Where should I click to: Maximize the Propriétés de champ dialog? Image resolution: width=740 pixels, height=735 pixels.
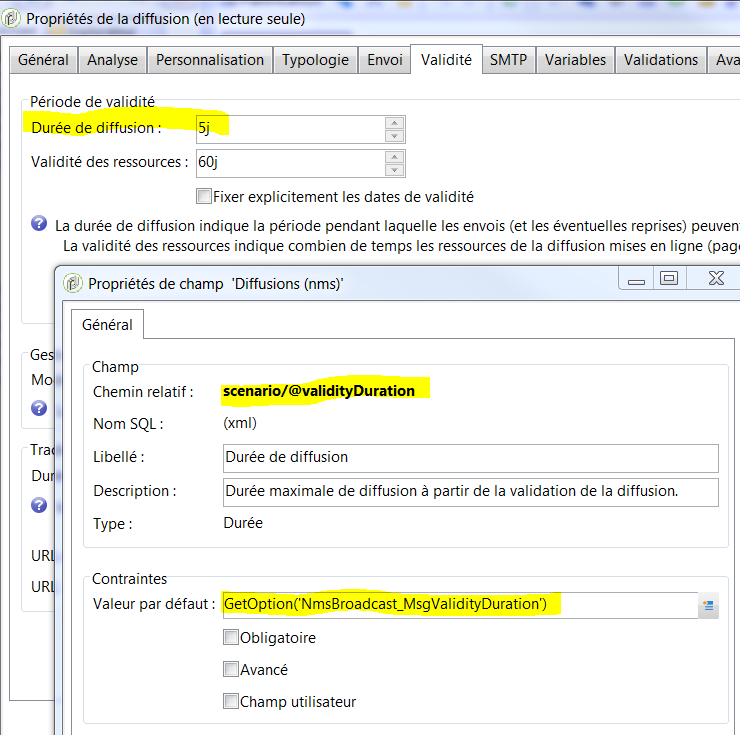click(669, 278)
